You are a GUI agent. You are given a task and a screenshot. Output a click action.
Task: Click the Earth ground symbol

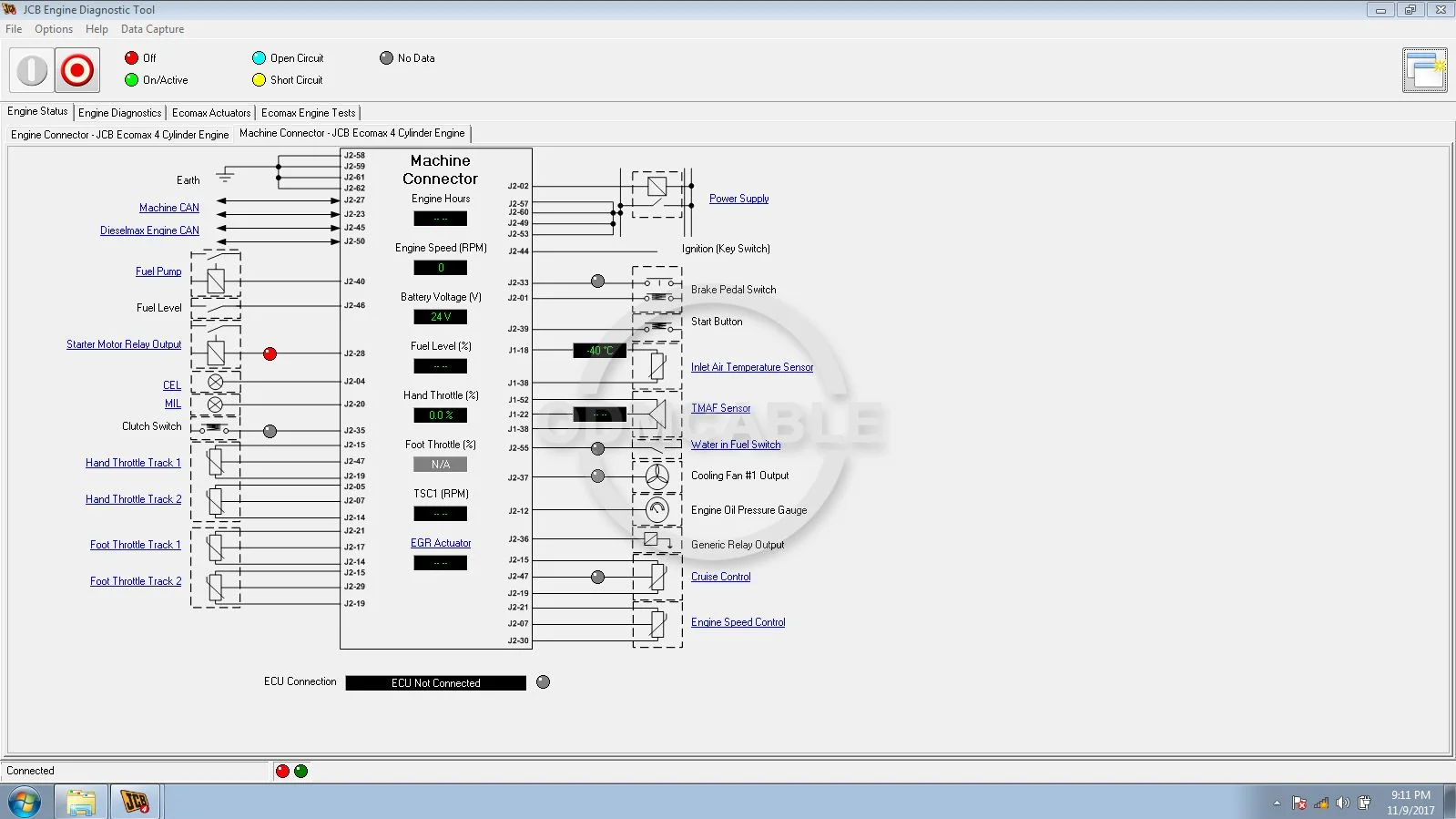click(x=225, y=175)
